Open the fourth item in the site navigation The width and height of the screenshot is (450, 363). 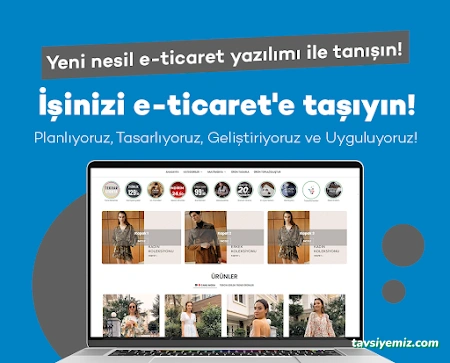(x=240, y=172)
